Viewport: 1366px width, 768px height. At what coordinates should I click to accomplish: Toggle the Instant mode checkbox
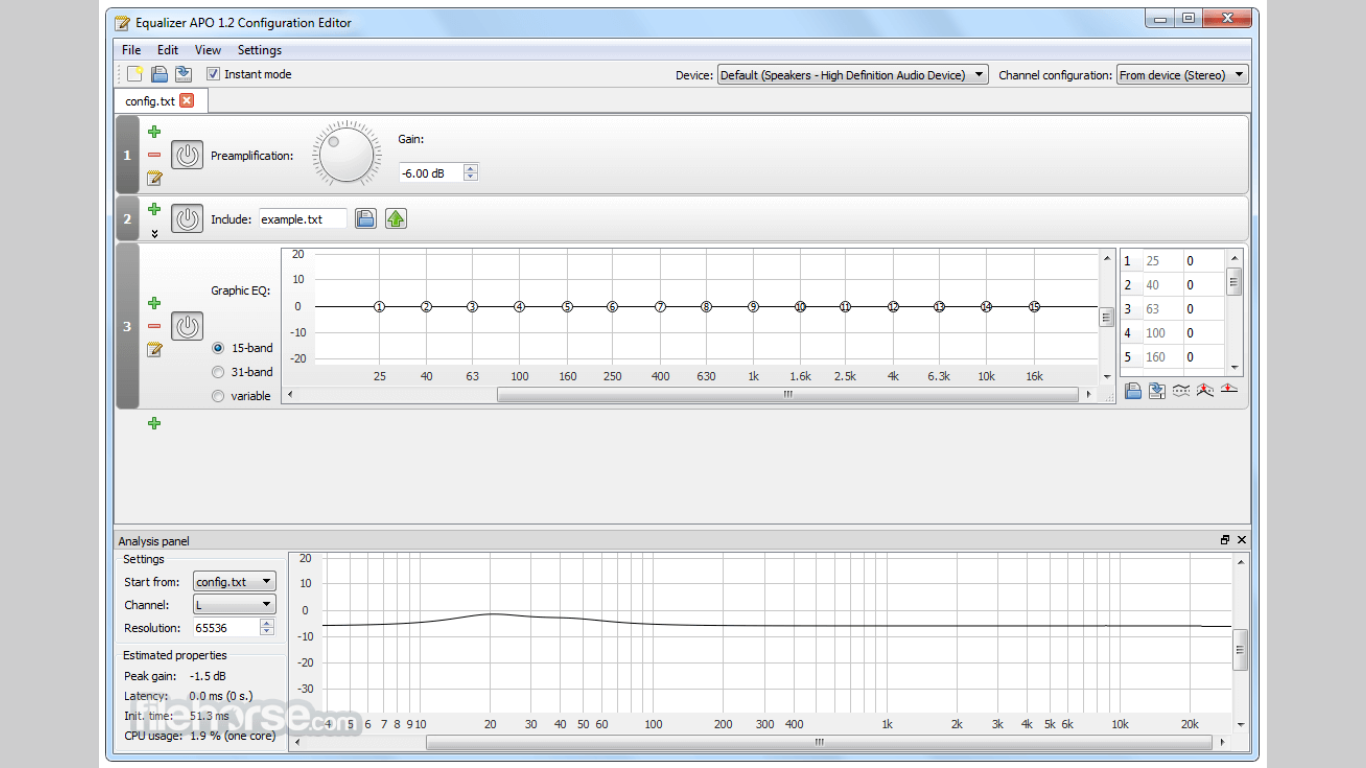pos(213,74)
